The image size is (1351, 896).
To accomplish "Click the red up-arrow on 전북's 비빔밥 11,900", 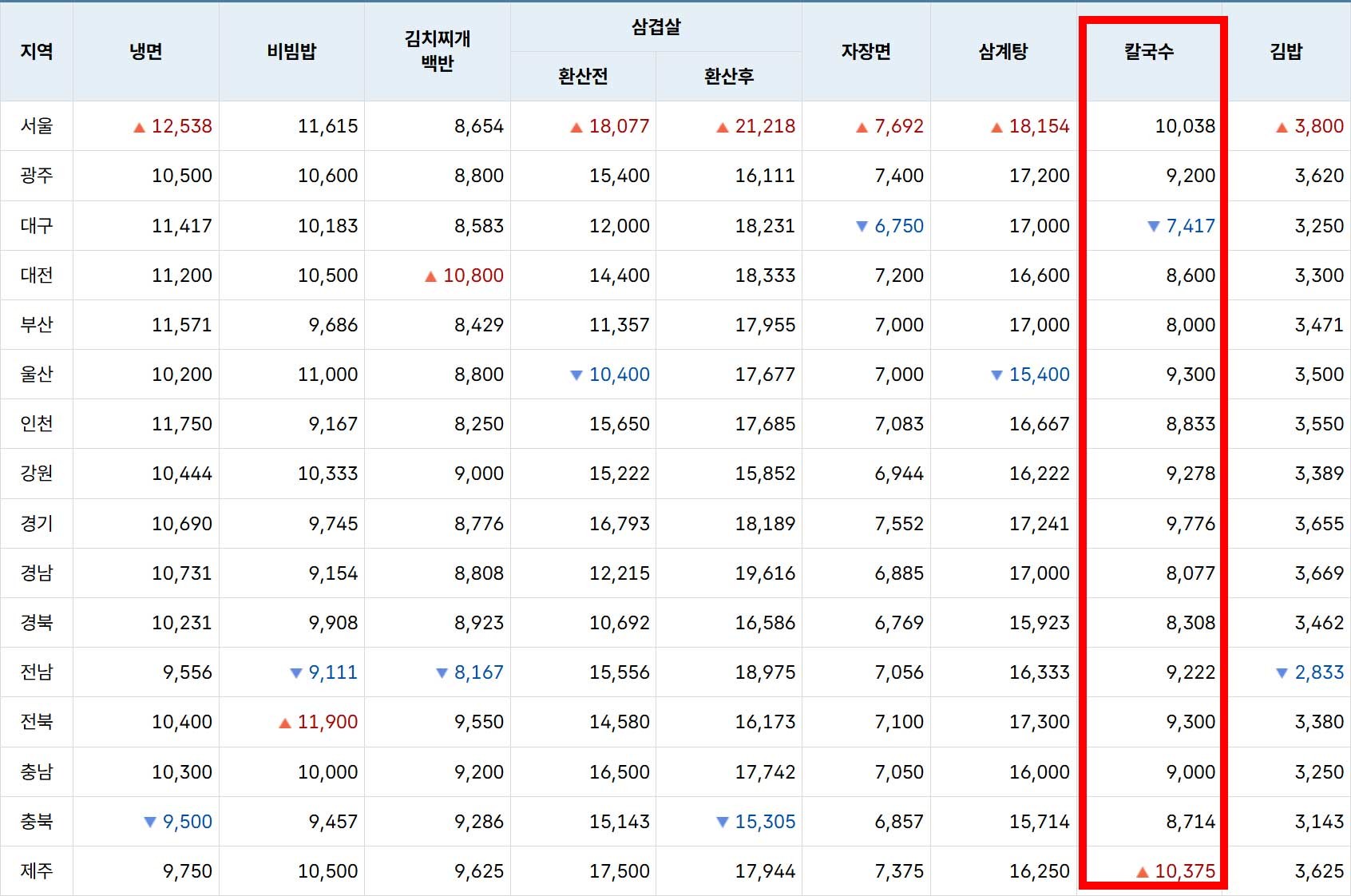I will tap(285, 722).
